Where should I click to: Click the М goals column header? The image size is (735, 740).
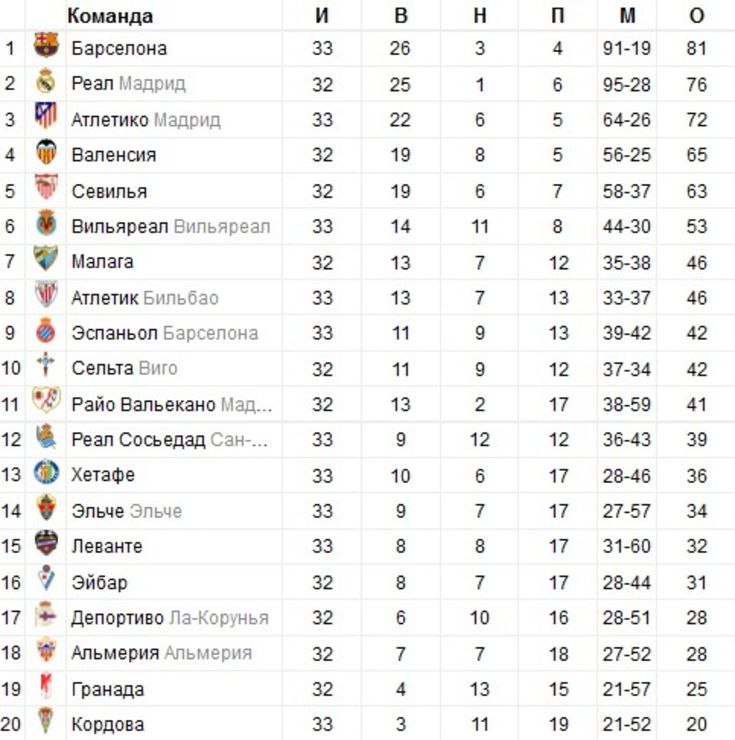(x=627, y=16)
